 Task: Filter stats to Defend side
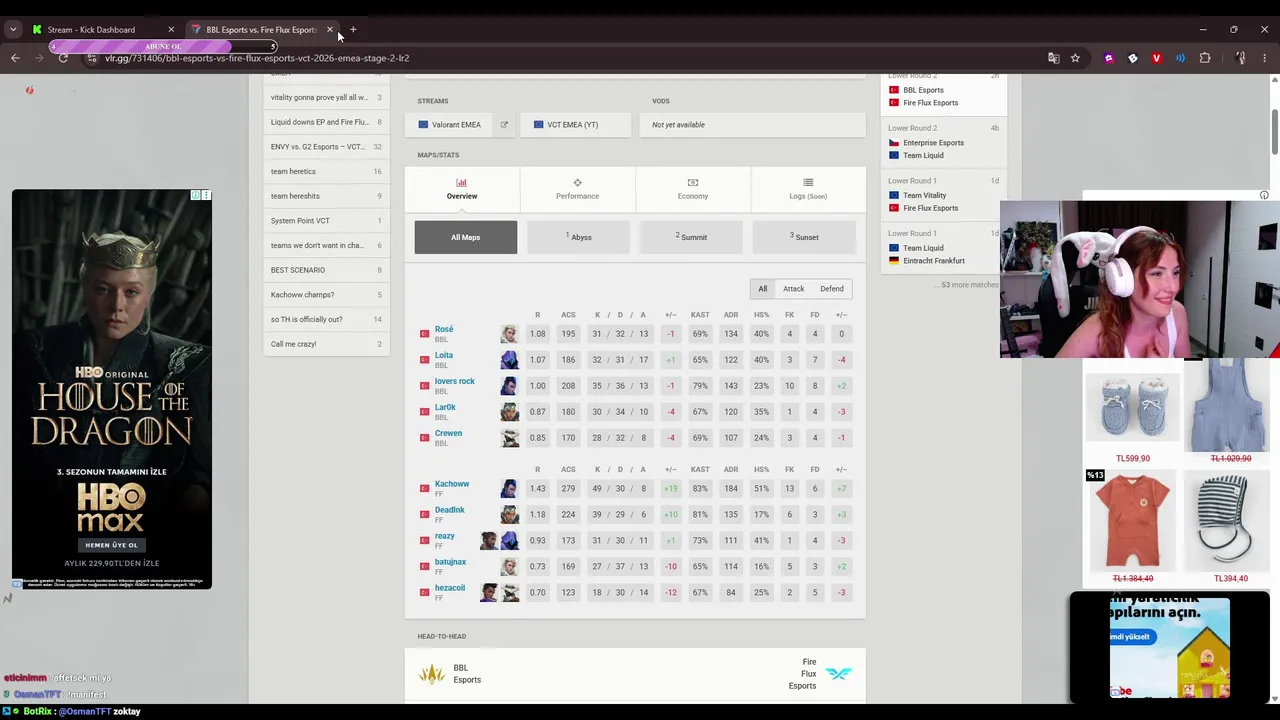(x=832, y=289)
